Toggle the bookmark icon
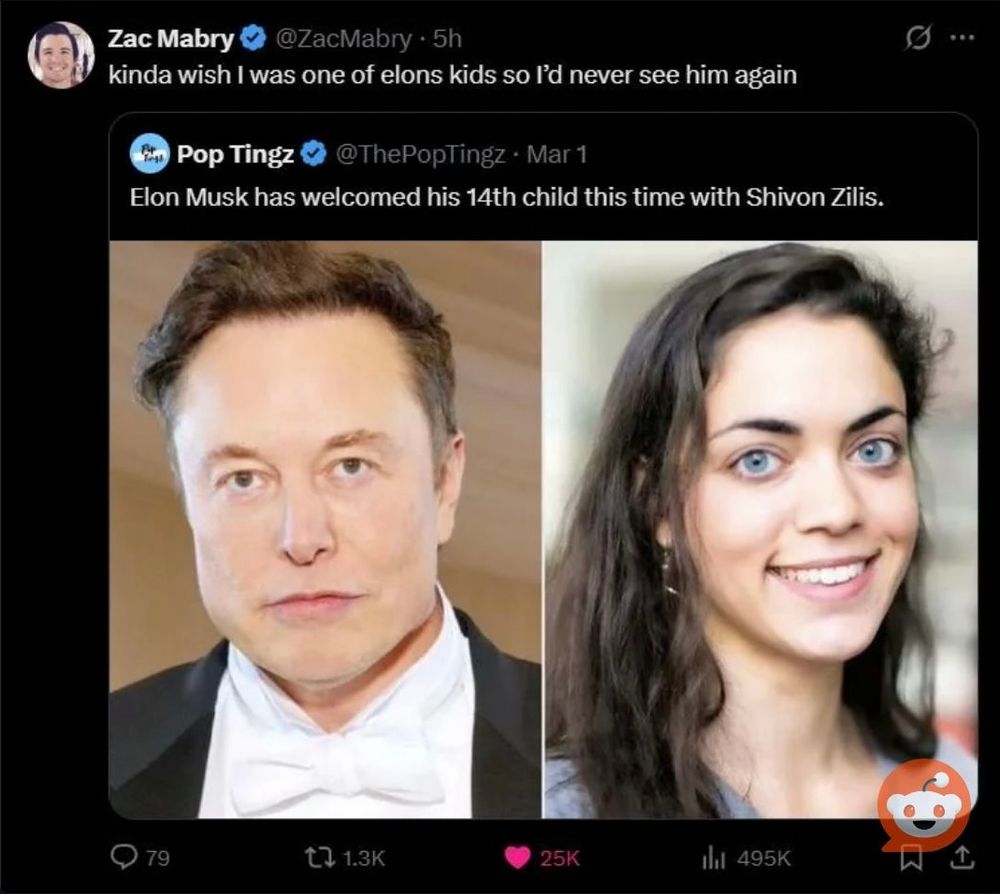This screenshot has width=1000, height=894. pos(911,858)
